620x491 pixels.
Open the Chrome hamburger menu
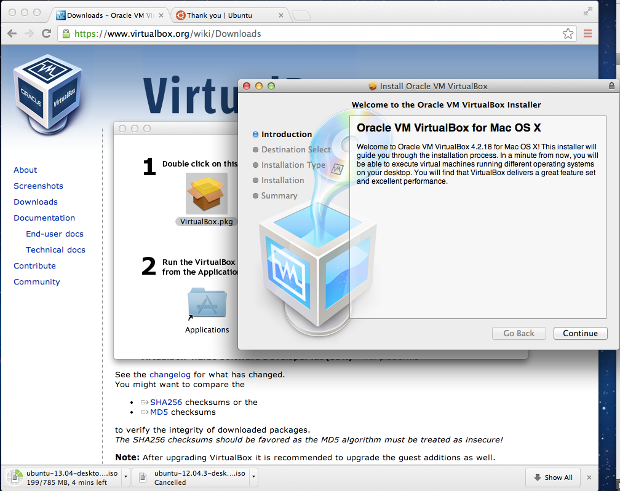[x=588, y=34]
